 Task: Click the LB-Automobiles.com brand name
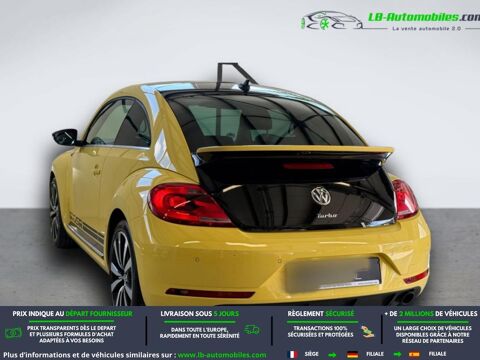(423, 17)
